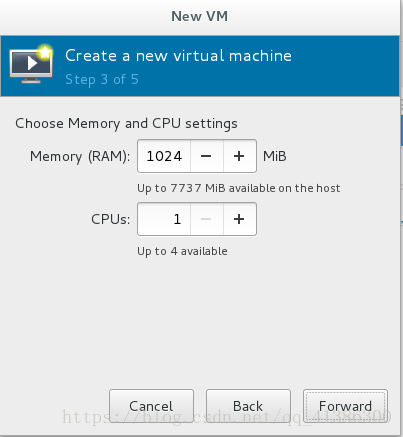403x437 pixels.
Task: Click the blog.csdn.net watermark text
Action: click(x=227, y=417)
